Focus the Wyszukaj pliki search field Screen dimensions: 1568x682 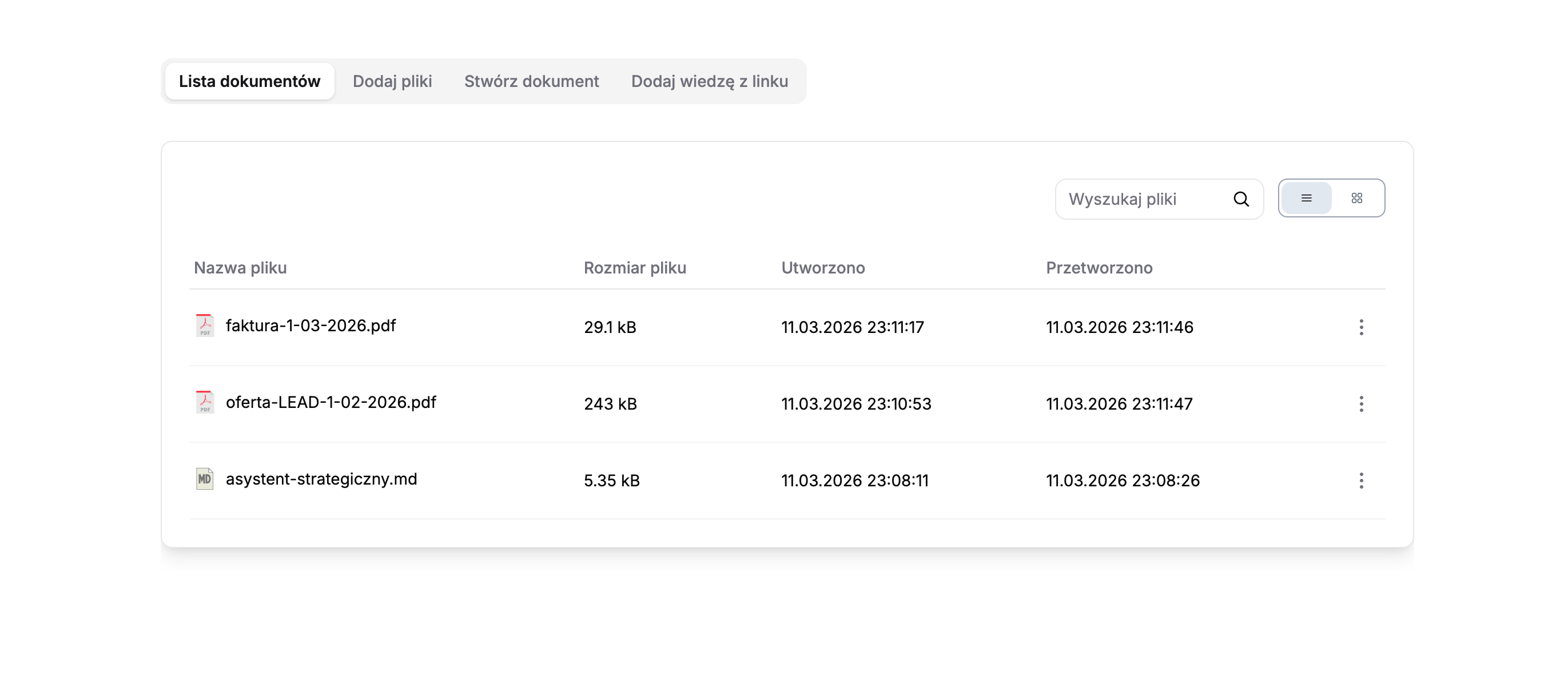tap(1144, 199)
